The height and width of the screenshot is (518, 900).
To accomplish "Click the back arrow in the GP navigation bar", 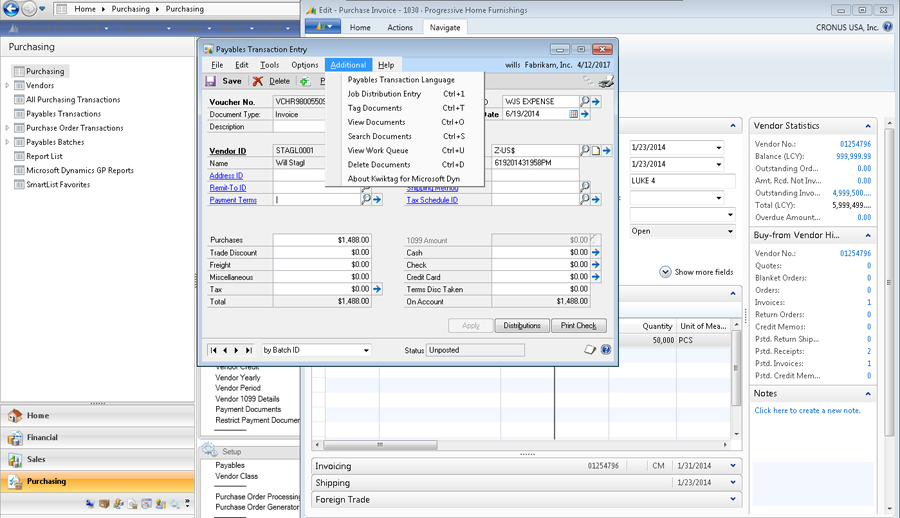I will tap(11, 9).
